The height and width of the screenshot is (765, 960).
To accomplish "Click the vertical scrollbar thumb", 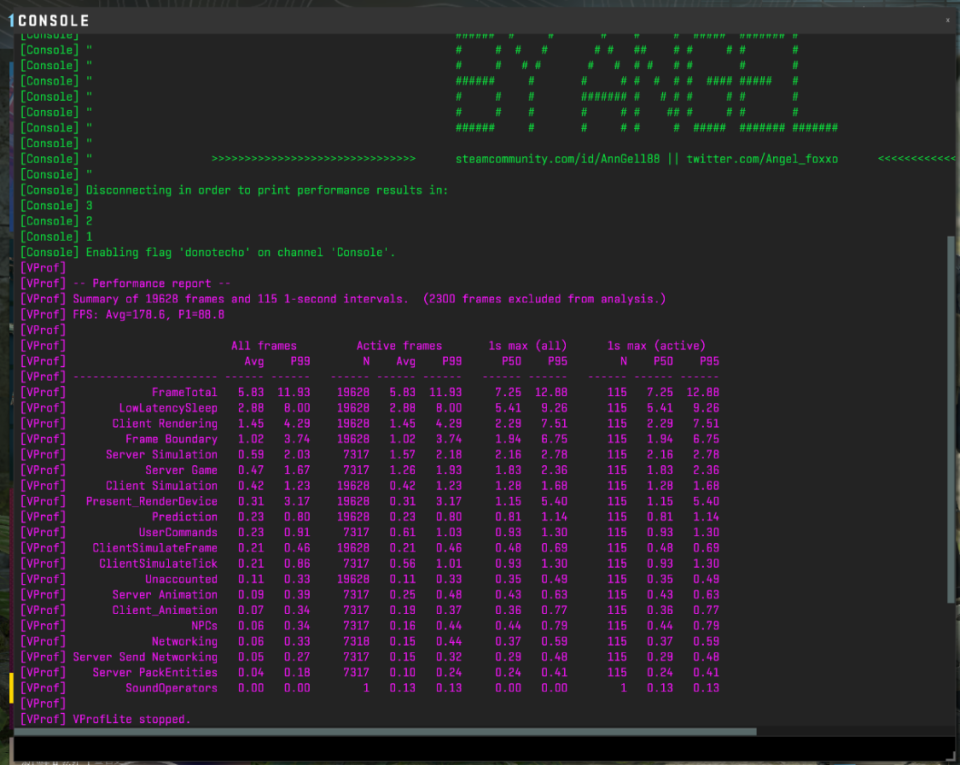I will pyautogui.click(x=951, y=420).
